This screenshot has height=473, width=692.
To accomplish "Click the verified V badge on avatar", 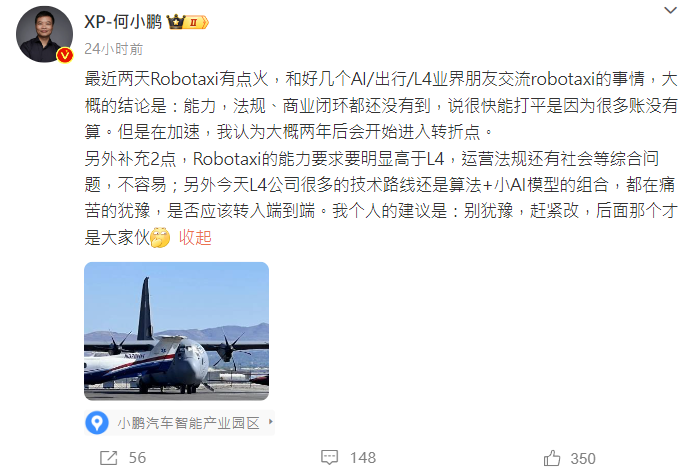I will 65,55.
